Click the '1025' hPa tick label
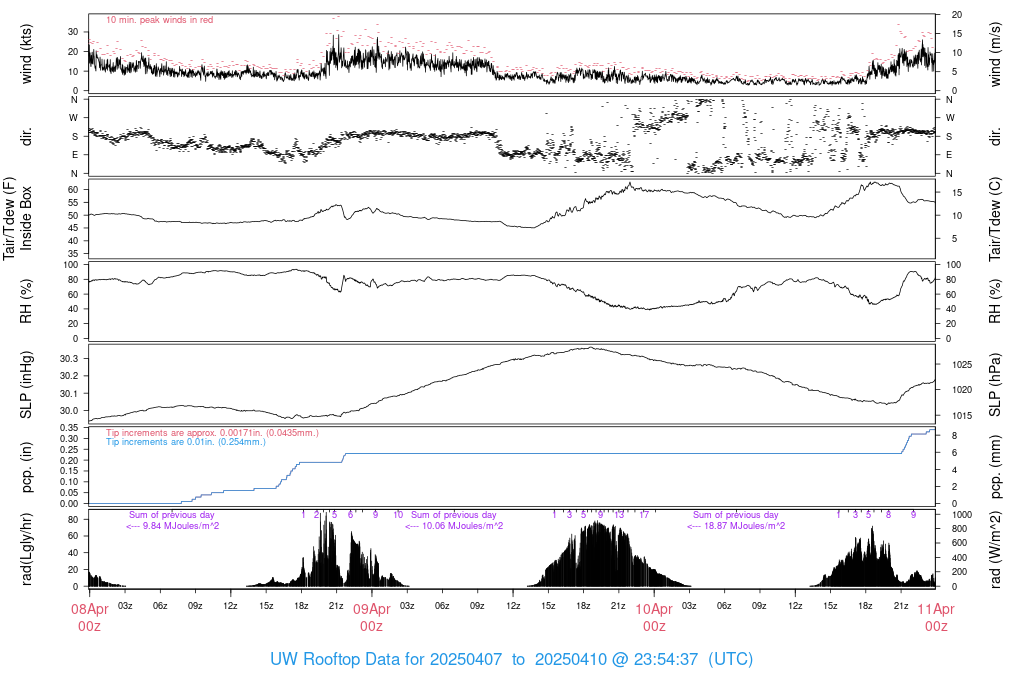 (962, 365)
